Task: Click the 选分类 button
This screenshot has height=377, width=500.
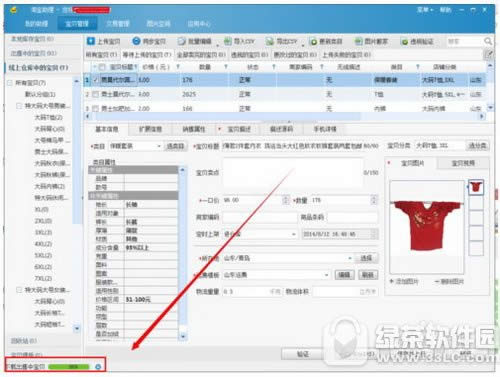Action: [x=477, y=146]
